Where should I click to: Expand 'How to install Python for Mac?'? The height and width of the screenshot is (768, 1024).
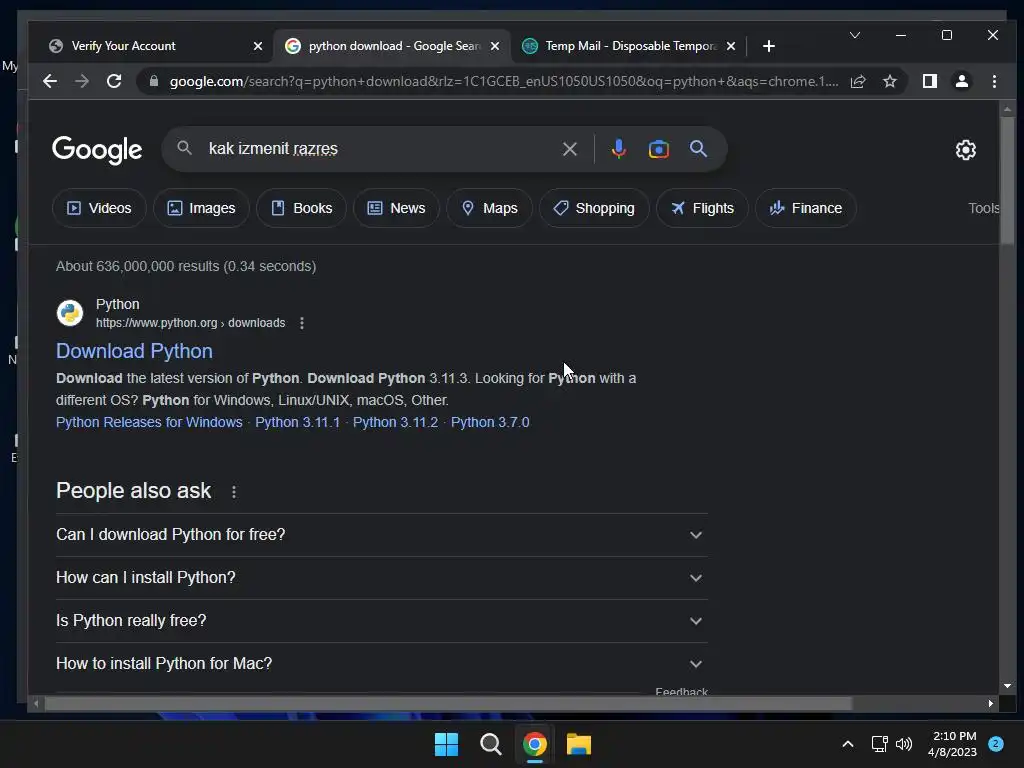pos(381,664)
